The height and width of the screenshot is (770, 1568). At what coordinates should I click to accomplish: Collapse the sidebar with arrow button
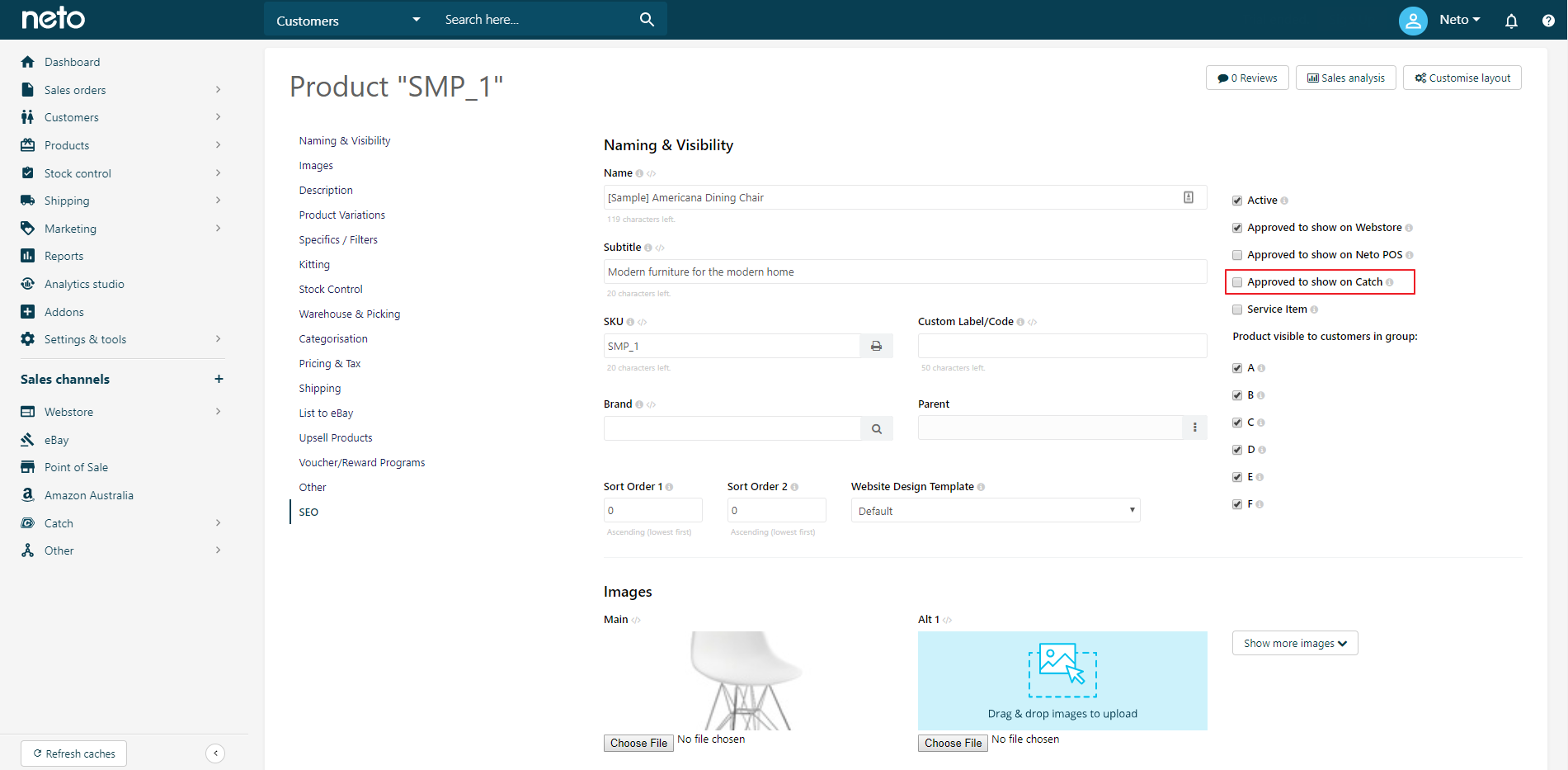pyautogui.click(x=215, y=753)
